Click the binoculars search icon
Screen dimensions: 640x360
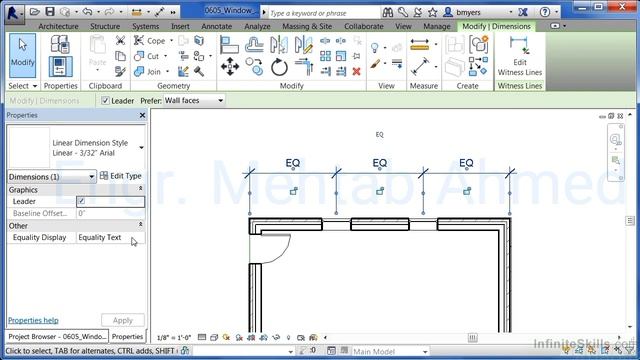[x=387, y=13]
